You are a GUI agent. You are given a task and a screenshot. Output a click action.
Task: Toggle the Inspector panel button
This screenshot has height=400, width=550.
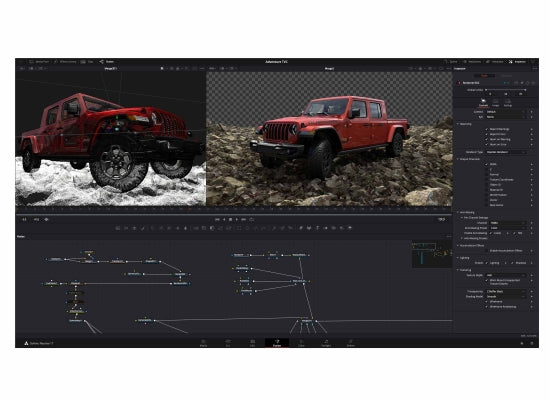[x=517, y=61]
